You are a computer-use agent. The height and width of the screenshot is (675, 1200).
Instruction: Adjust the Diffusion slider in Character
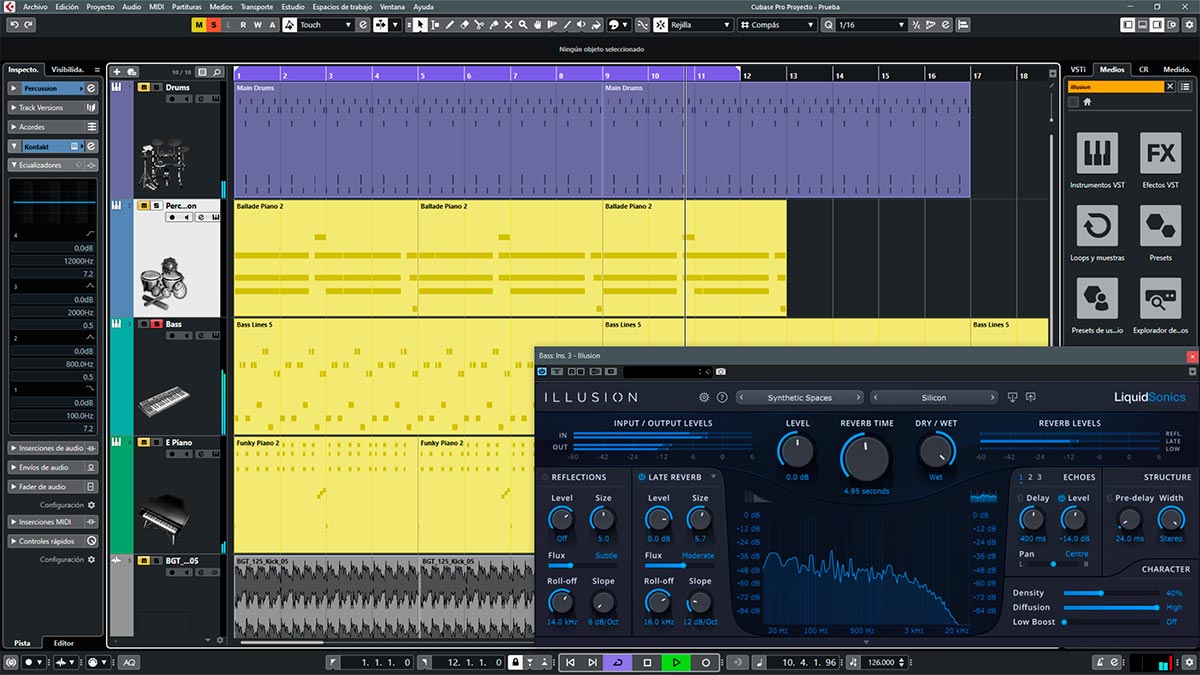tap(1110, 607)
